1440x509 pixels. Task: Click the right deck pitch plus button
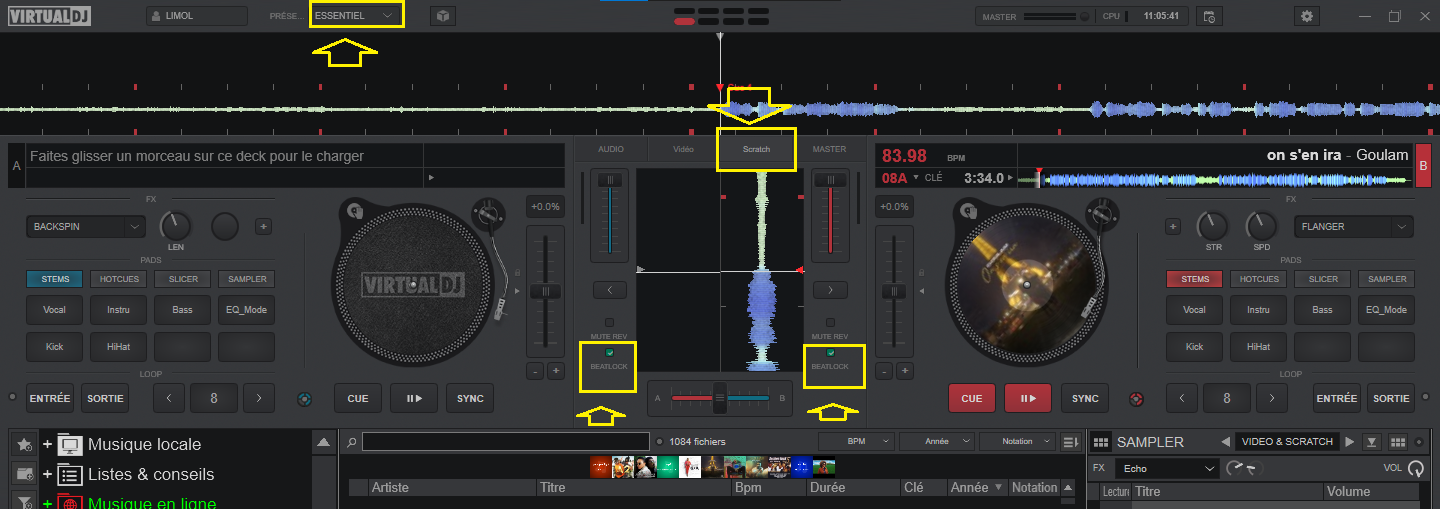[x=904, y=371]
